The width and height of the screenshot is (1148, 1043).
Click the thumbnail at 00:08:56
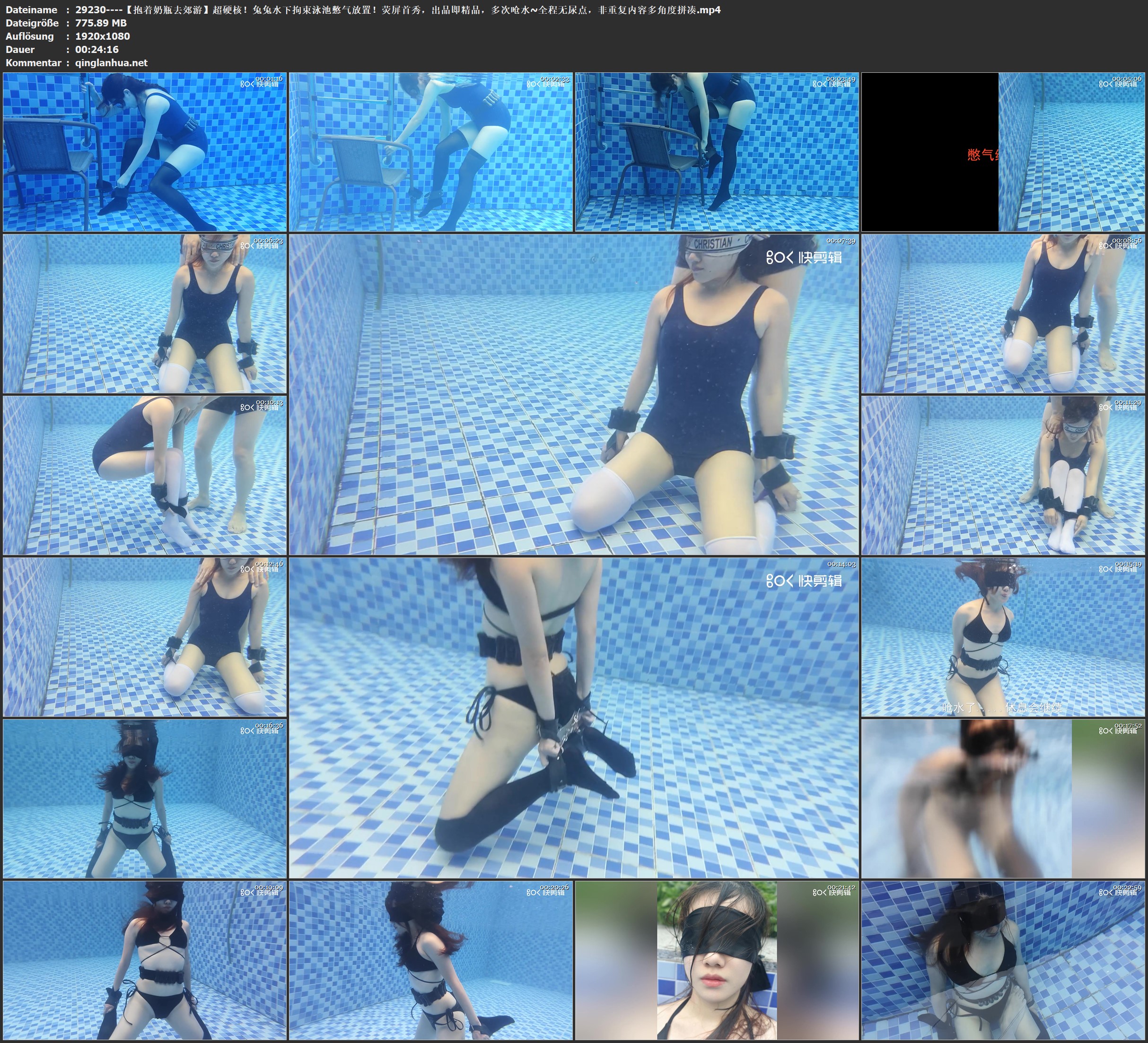[x=1003, y=313]
